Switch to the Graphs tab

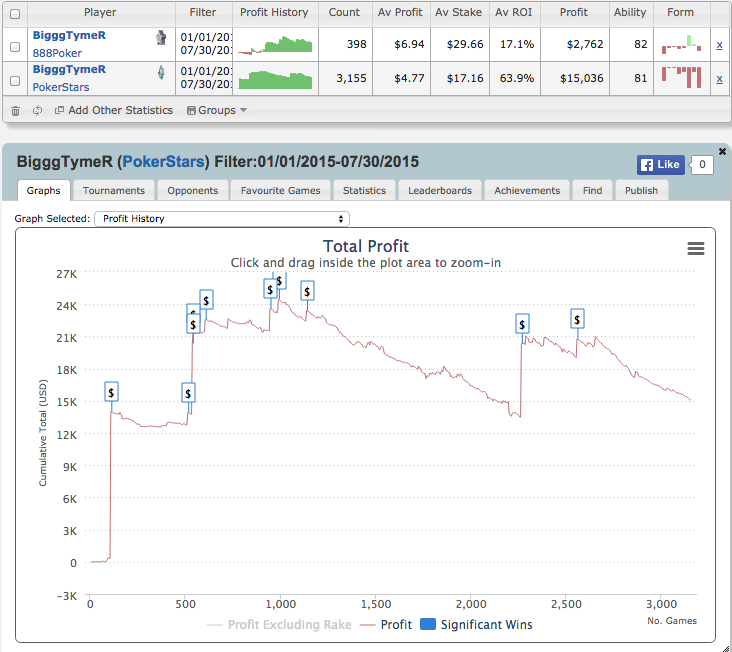[43, 190]
